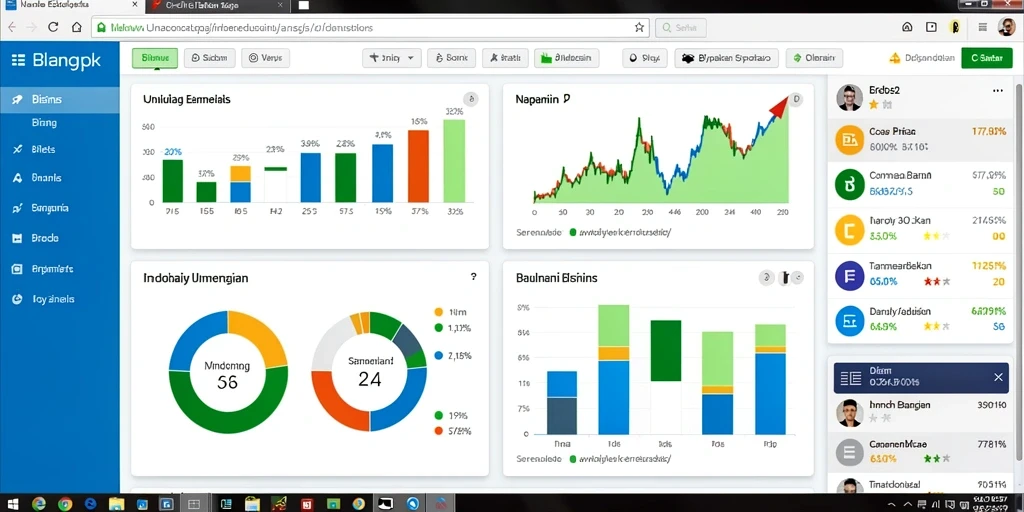Click the Windows Start button in the taskbar
This screenshot has height=512, width=1024.
pyautogui.click(x=13, y=504)
